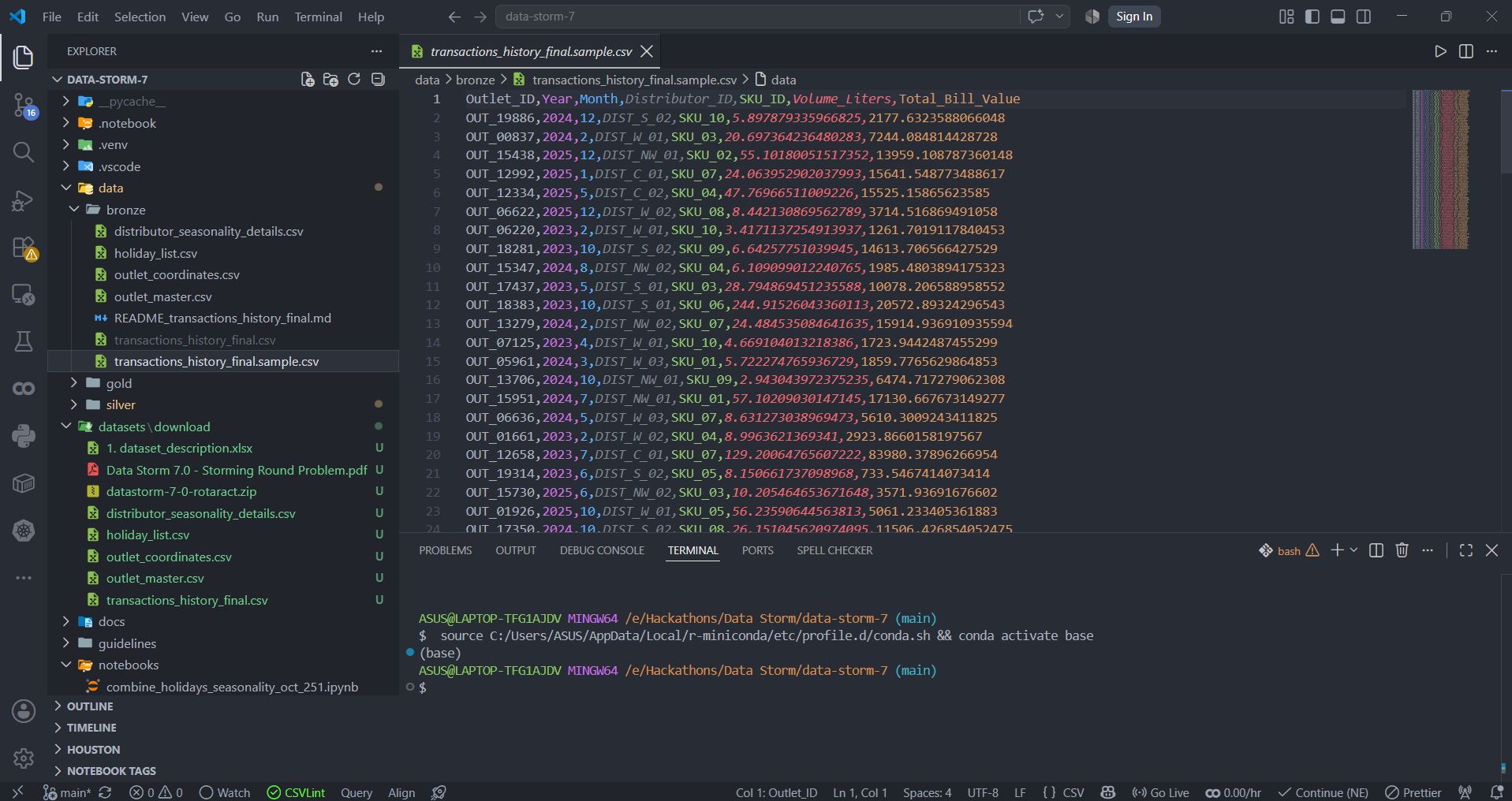Click Customize Layout icon in title bar
1512x801 pixels.
1286,17
